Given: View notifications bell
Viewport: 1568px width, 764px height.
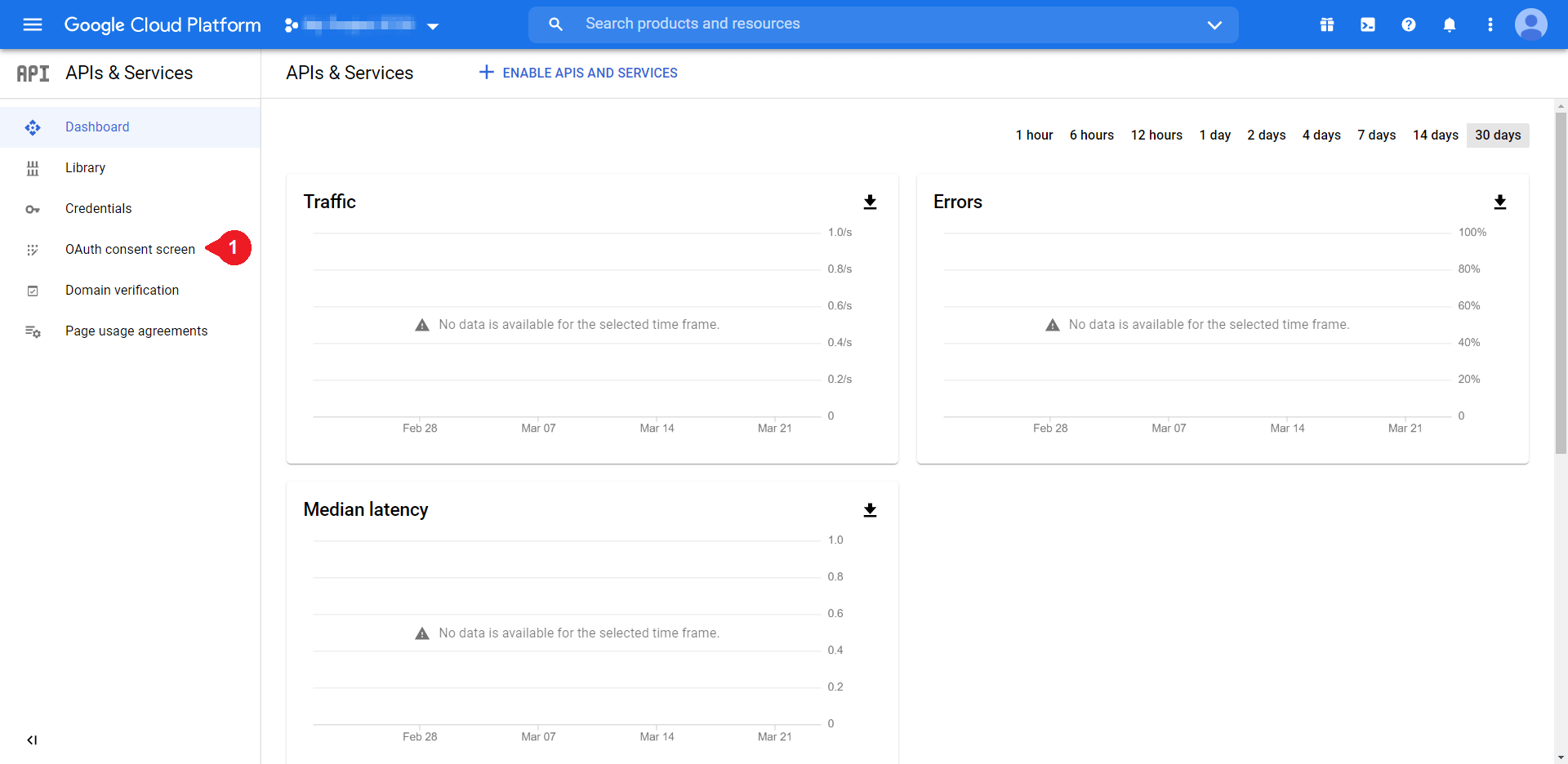Looking at the screenshot, I should [1449, 24].
